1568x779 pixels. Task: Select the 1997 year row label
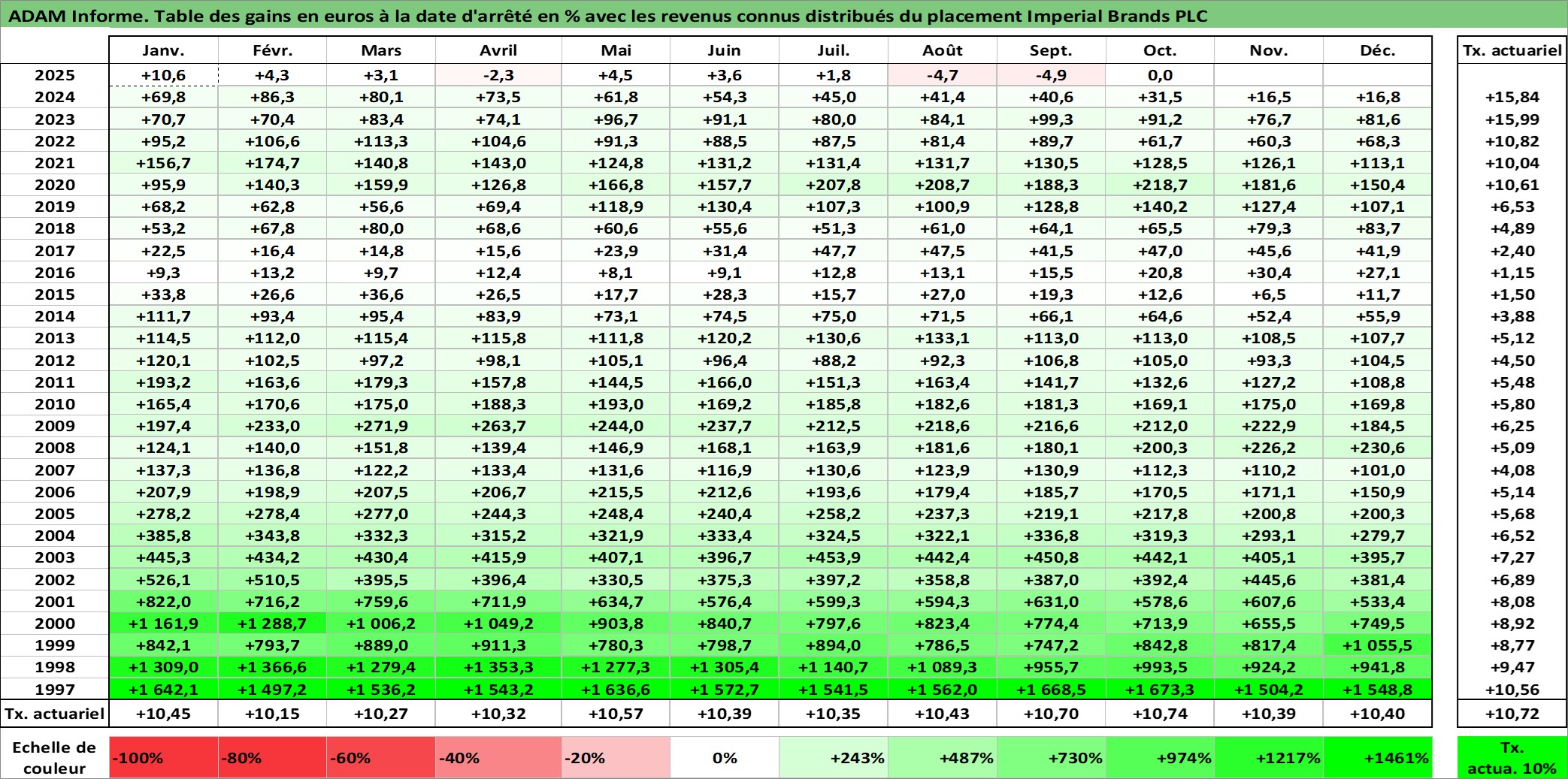[55, 689]
